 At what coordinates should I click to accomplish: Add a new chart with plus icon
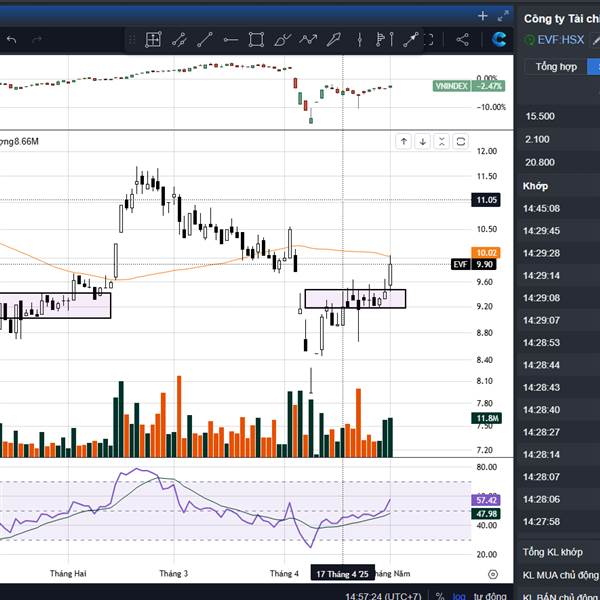(x=483, y=16)
